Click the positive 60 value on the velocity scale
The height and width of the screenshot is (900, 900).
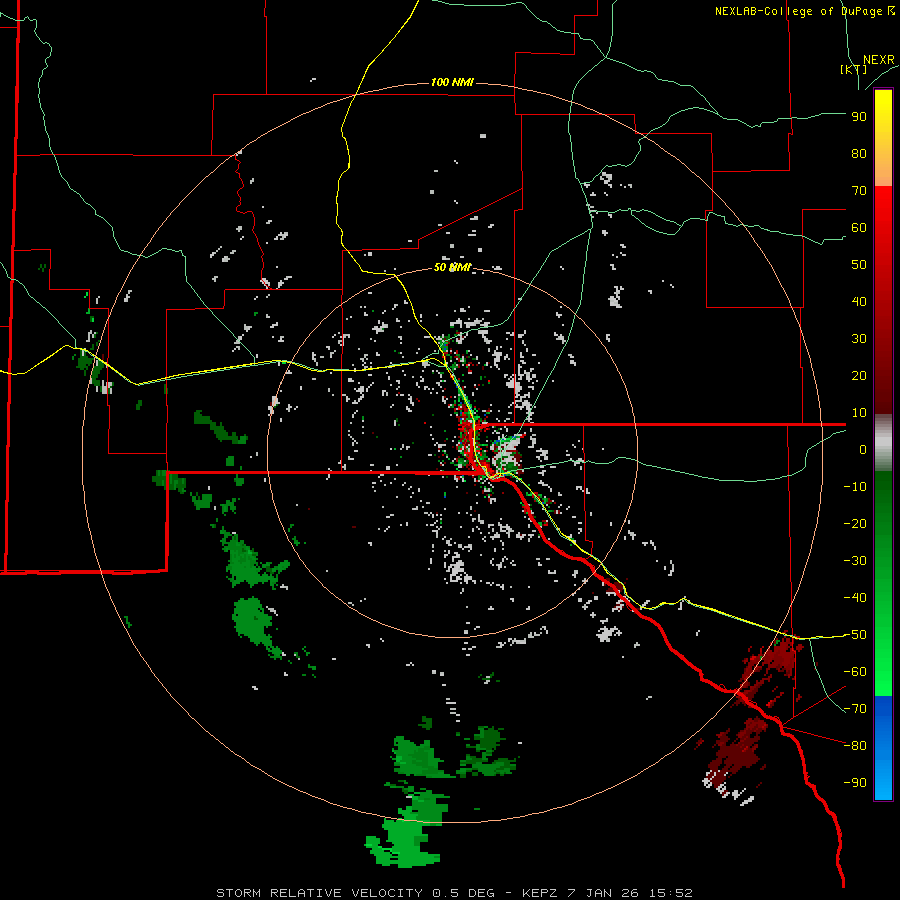coord(859,227)
